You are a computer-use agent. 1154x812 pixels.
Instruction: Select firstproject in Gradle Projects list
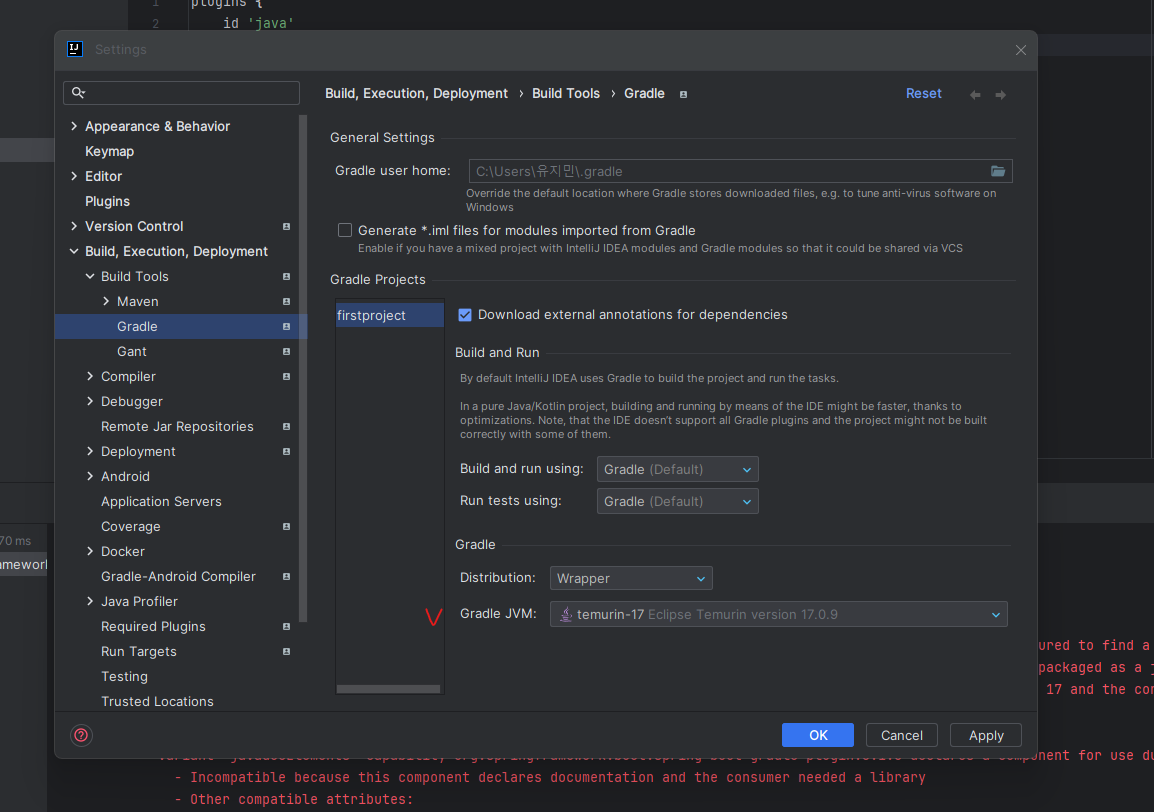[390, 315]
